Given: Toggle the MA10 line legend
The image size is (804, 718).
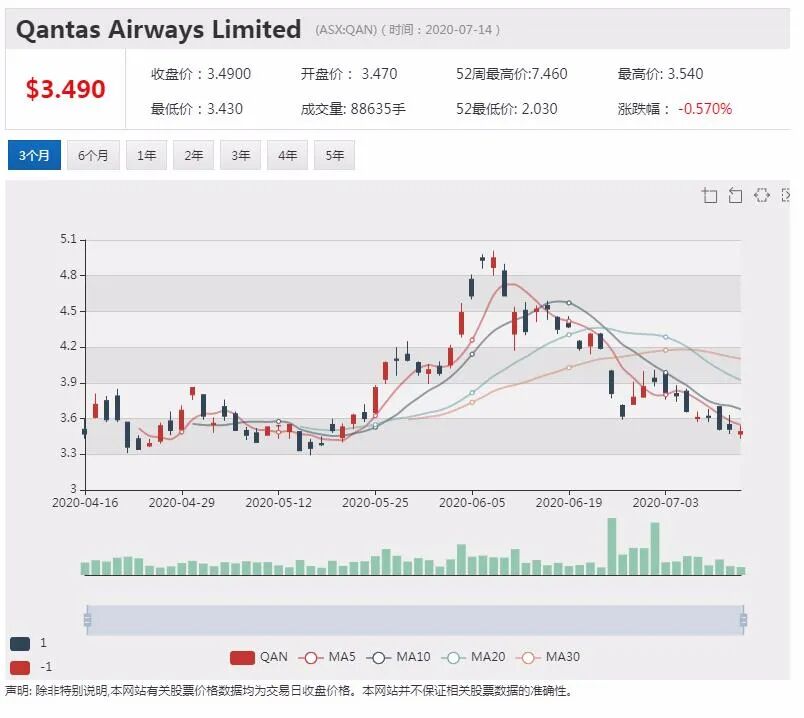Looking at the screenshot, I should 398,657.
